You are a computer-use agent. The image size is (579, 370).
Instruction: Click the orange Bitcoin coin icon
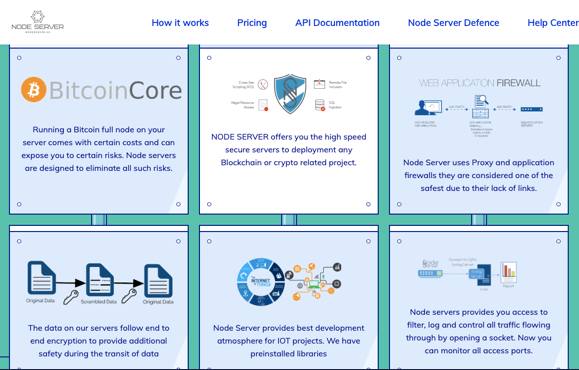tap(34, 90)
